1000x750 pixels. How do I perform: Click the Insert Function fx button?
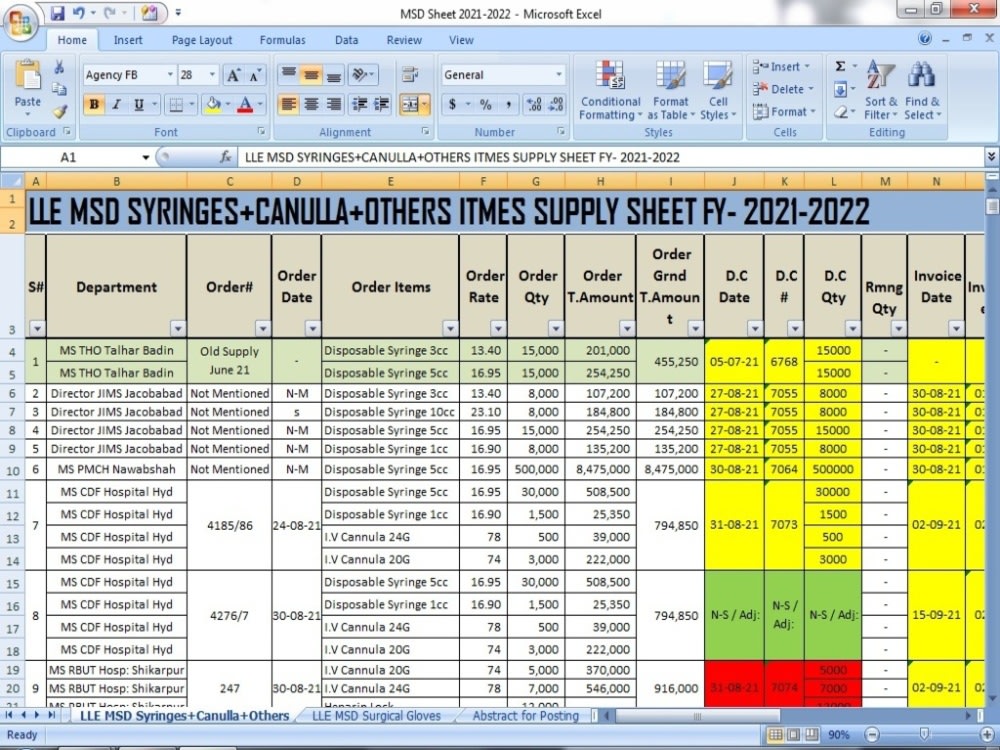225,158
